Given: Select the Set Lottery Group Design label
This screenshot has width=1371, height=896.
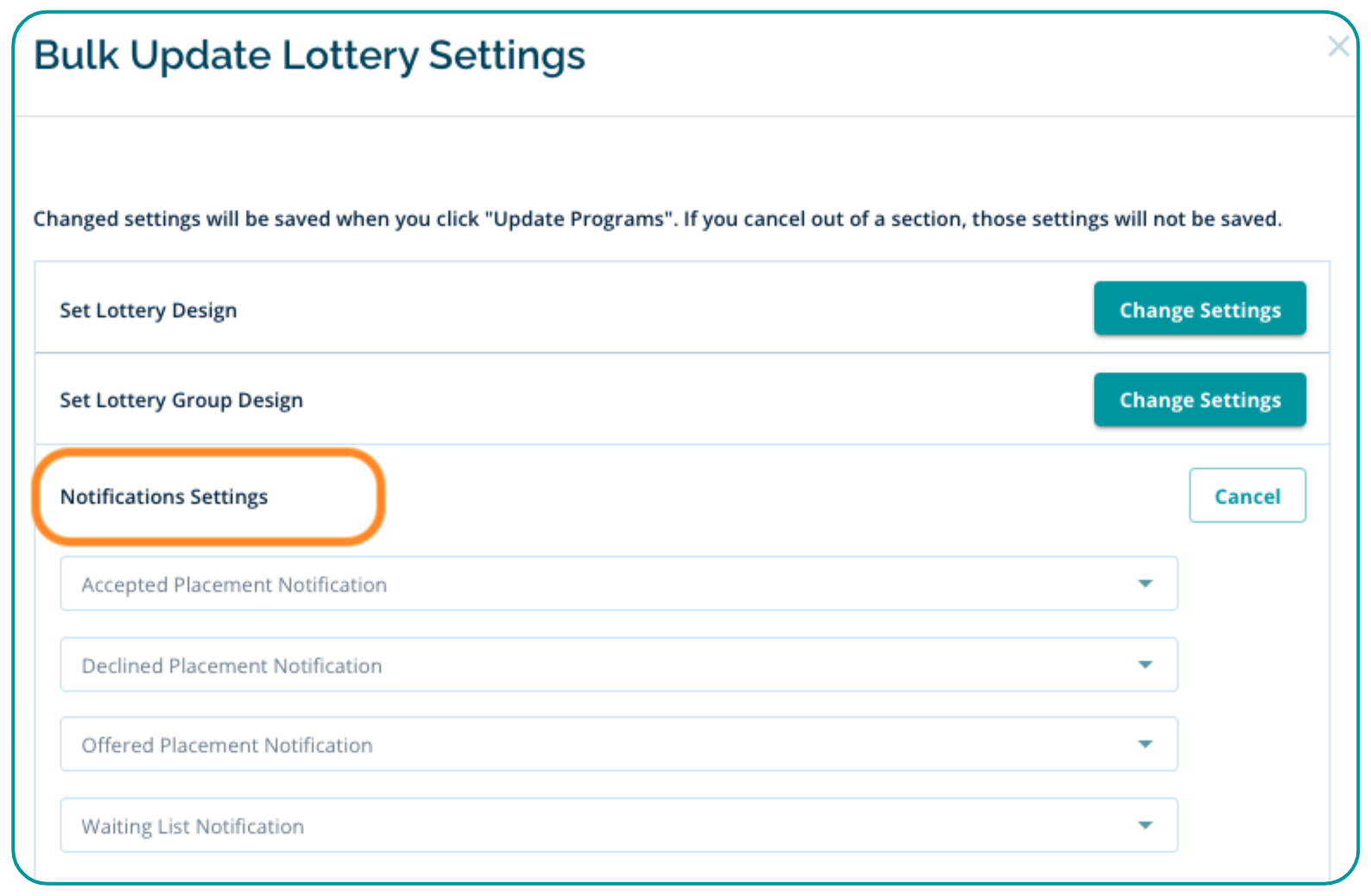Looking at the screenshot, I should [181, 400].
